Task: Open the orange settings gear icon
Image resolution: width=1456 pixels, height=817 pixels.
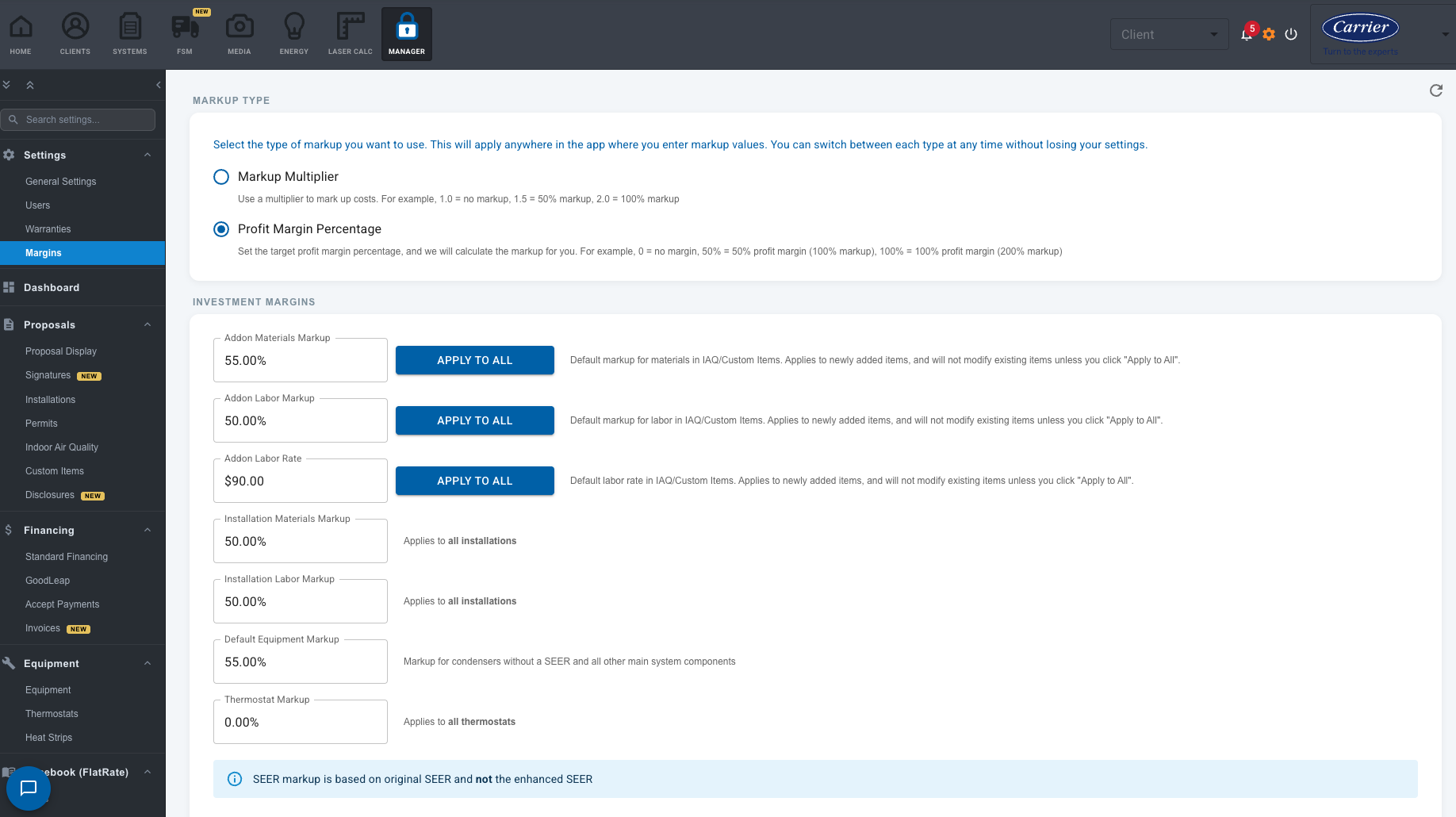Action: (1269, 34)
